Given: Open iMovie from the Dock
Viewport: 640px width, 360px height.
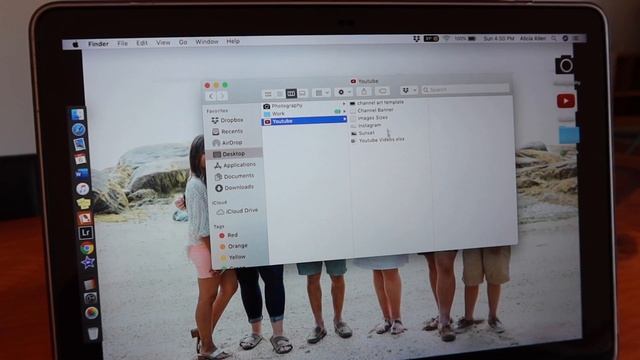Looking at the screenshot, I should click(88, 262).
